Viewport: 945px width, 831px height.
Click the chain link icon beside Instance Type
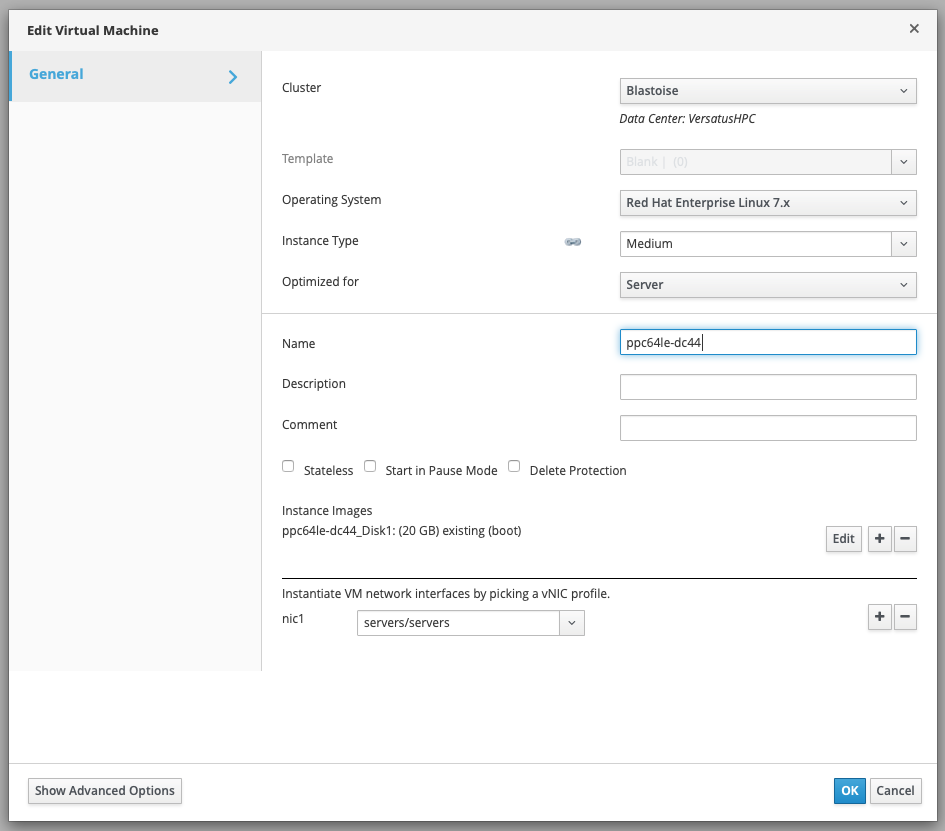click(x=573, y=242)
